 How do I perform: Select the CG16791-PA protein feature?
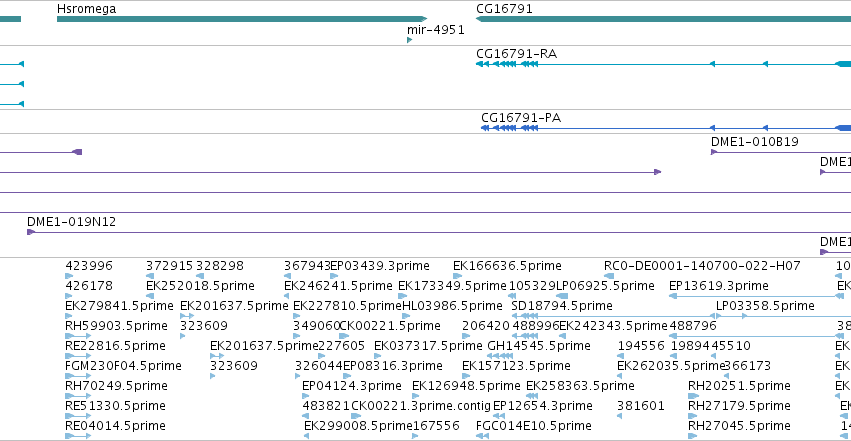coord(666,128)
